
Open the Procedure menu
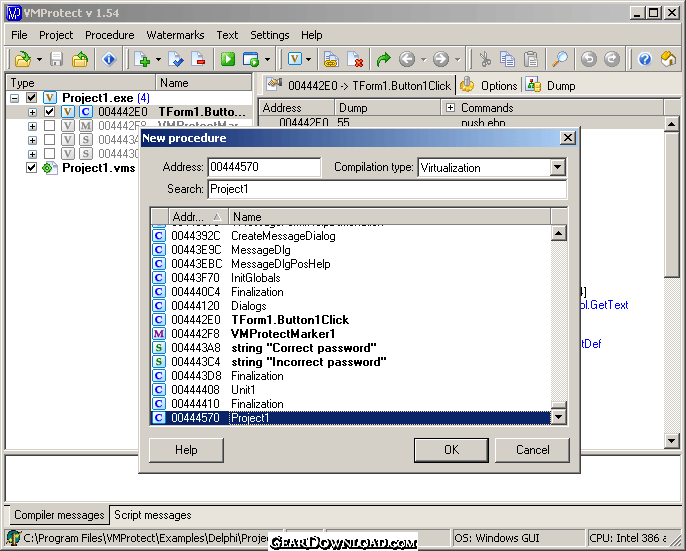tap(110, 35)
